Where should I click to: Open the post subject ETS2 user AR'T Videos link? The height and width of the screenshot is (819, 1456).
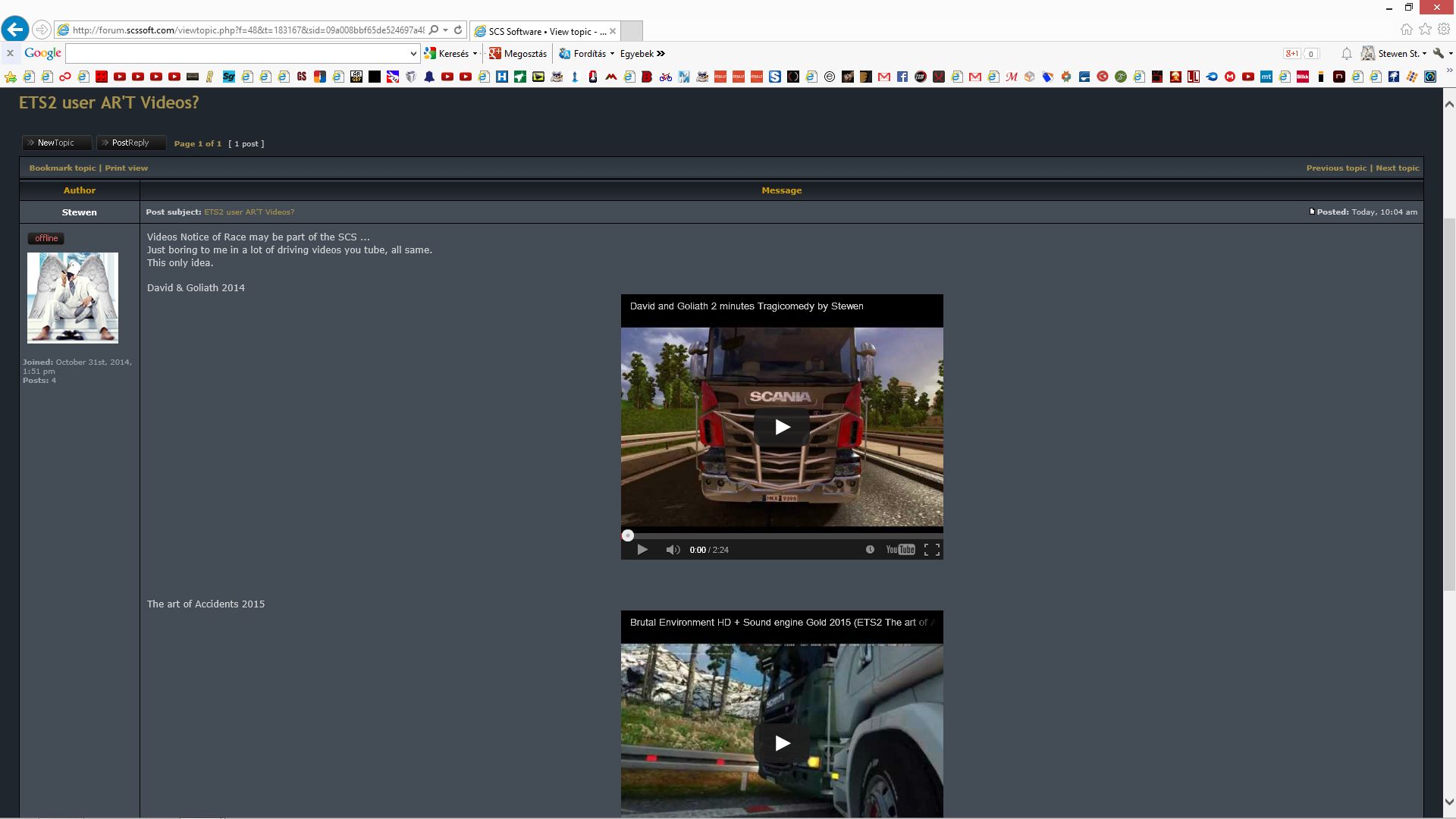(x=249, y=212)
